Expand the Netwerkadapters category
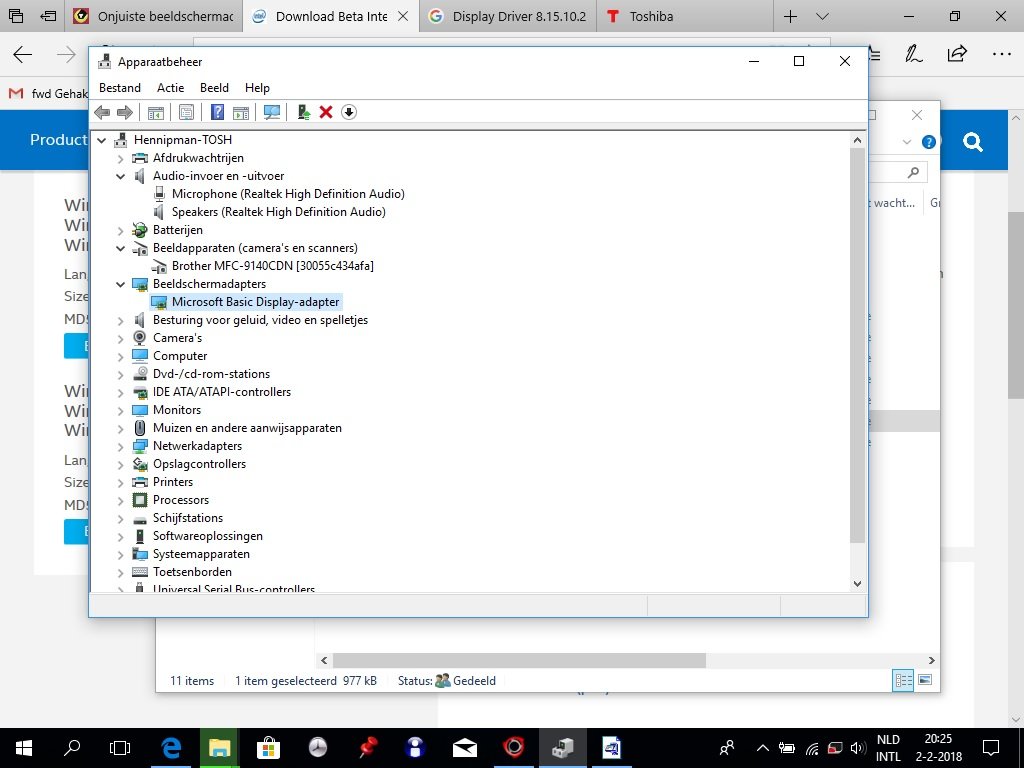1024x768 pixels. [120, 446]
